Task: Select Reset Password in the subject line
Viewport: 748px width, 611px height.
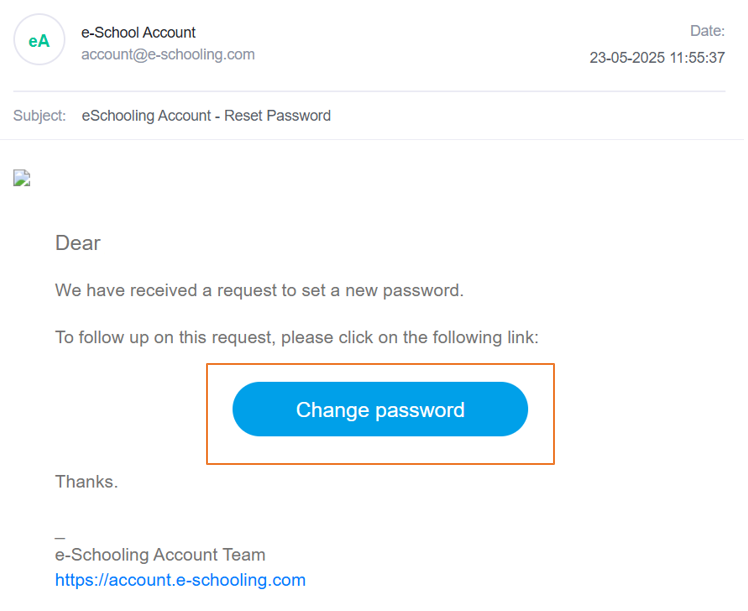Action: 277,115
